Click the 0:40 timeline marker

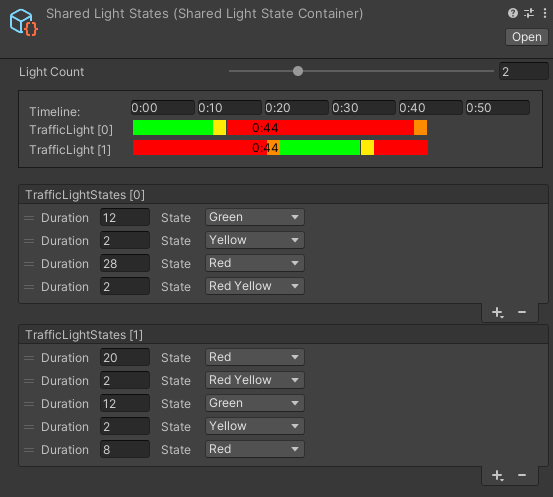coord(431,108)
